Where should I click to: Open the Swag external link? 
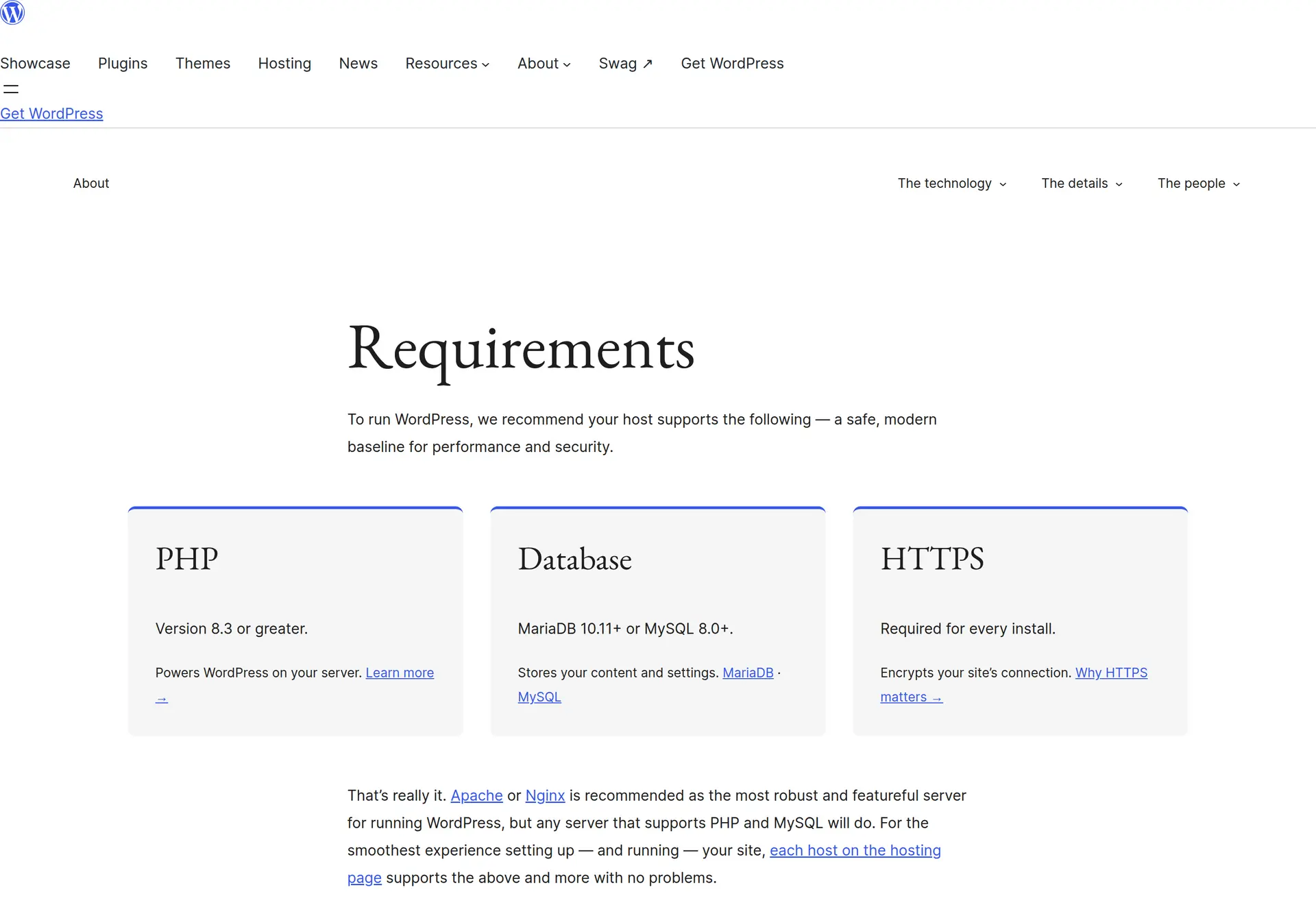tap(626, 63)
